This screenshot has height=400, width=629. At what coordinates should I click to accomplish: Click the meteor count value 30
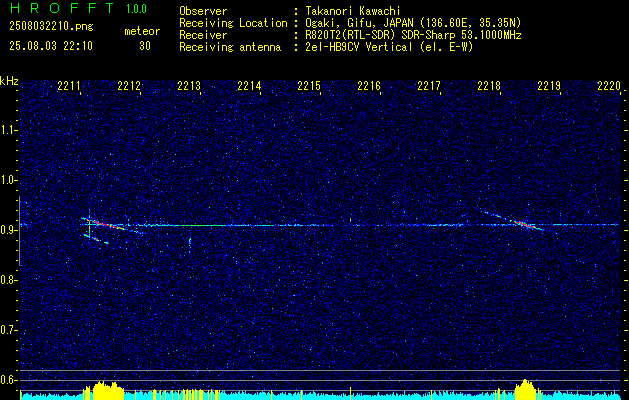click(145, 46)
